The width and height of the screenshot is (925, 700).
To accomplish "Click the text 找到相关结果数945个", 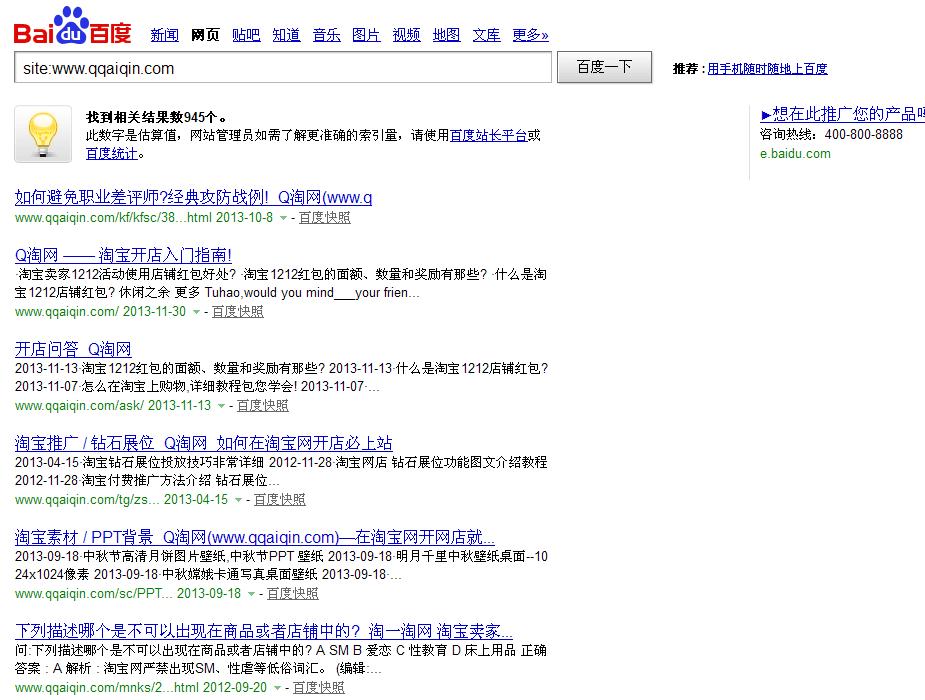I will 156,117.
